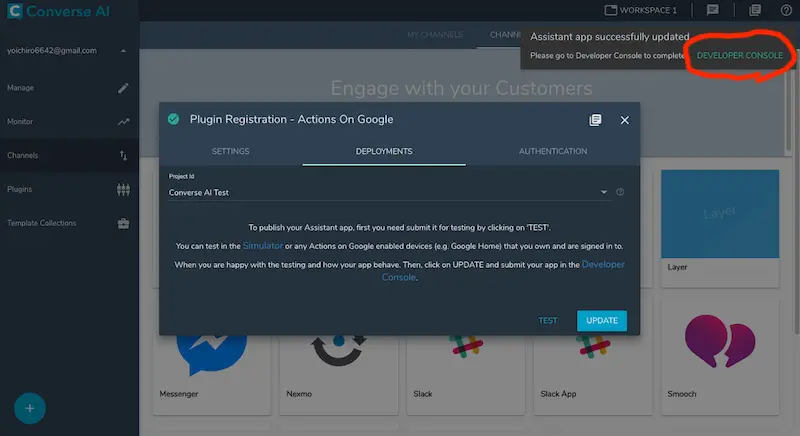The width and height of the screenshot is (800, 436).
Task: Open the Simulator link
Action: click(x=263, y=246)
